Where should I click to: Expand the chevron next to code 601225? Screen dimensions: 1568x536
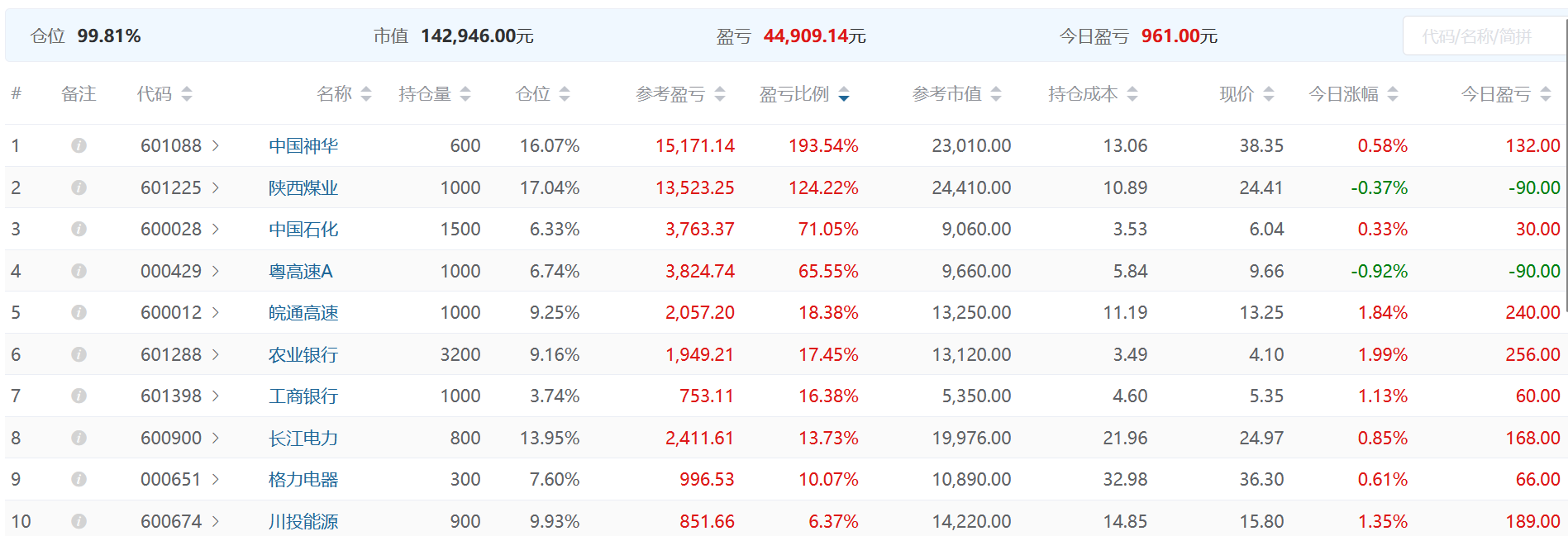point(216,187)
